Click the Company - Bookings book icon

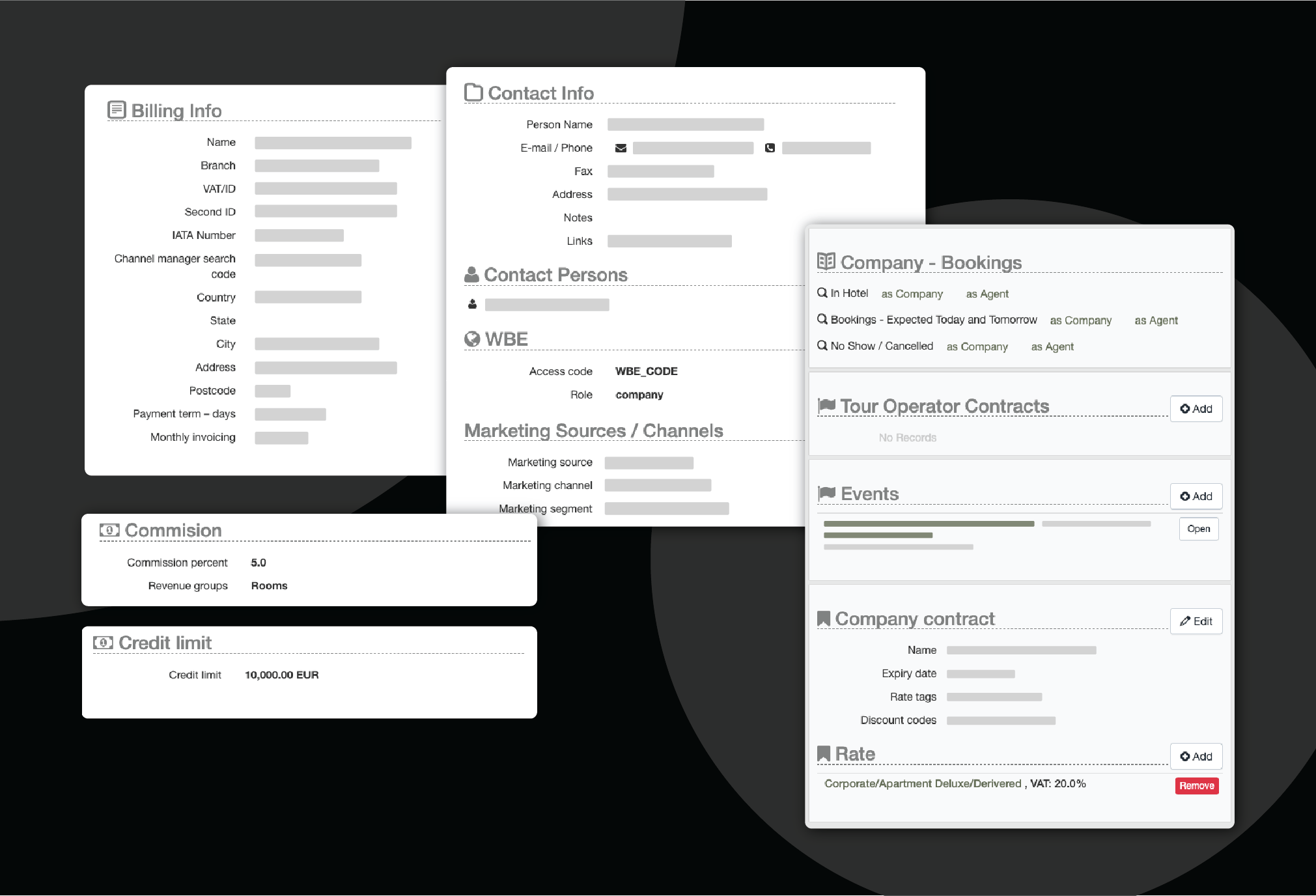coord(826,262)
